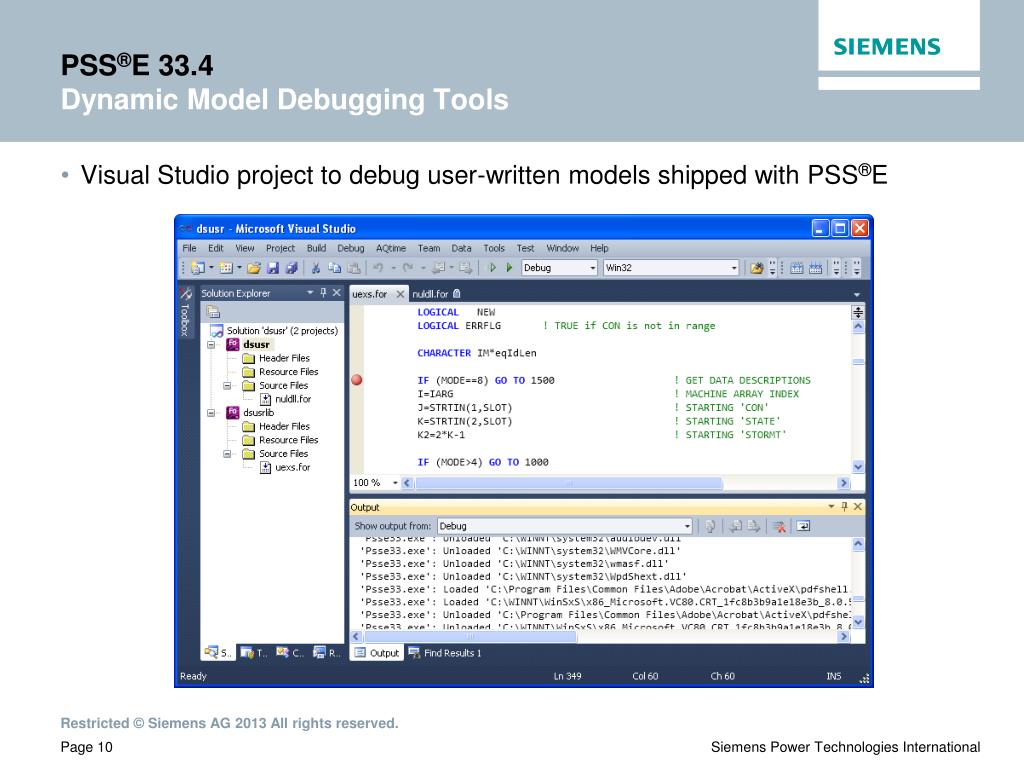Click the Navigate Backward toolbar icon
1024x768 pixels.
[439, 268]
